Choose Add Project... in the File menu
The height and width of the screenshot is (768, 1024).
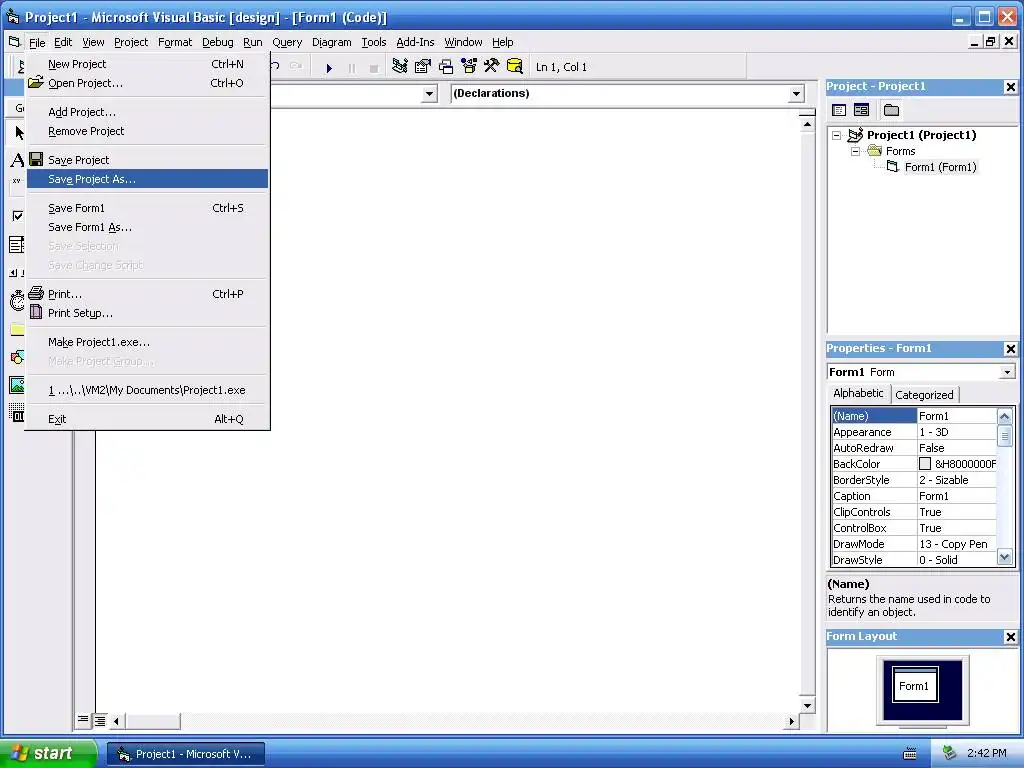point(148,112)
